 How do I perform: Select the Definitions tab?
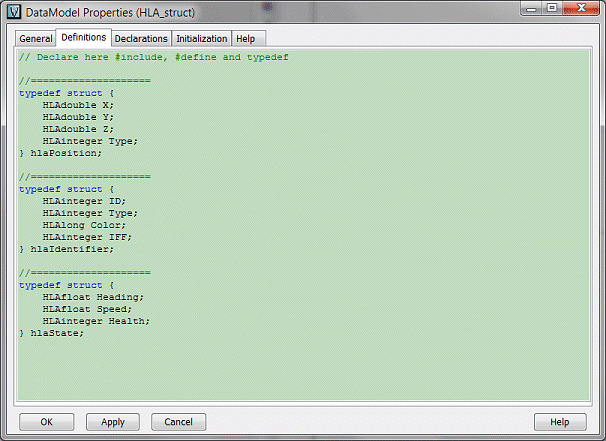(x=83, y=38)
